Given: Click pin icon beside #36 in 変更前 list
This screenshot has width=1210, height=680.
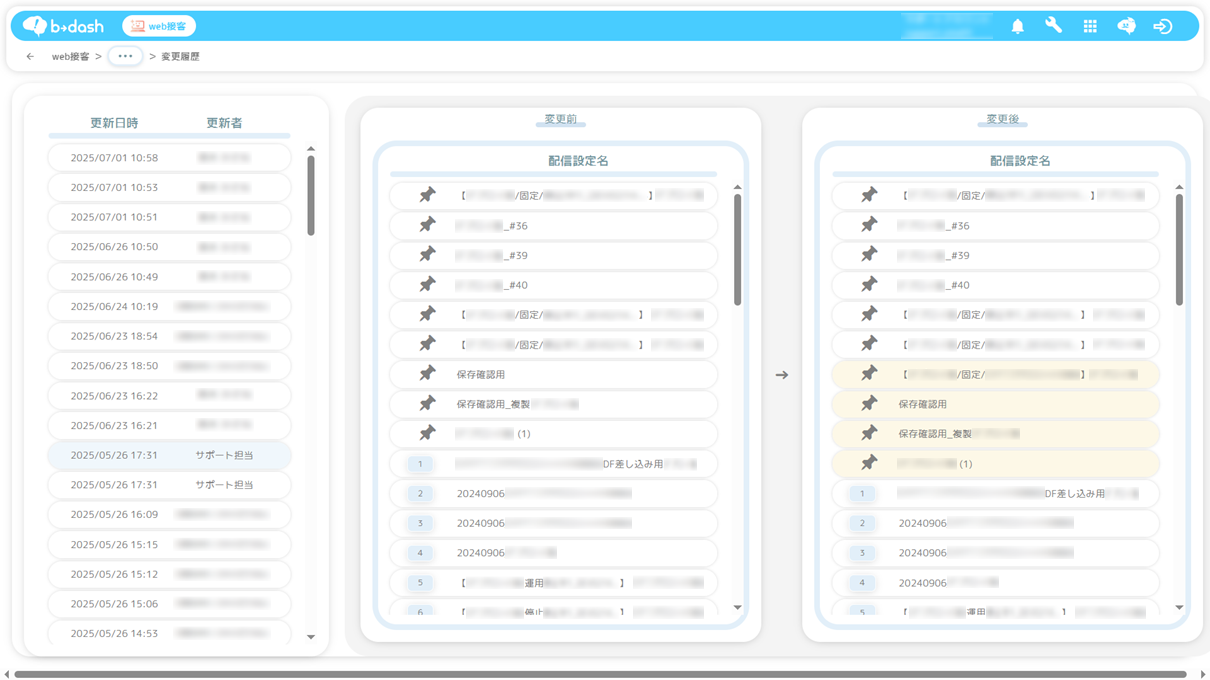Looking at the screenshot, I should (x=427, y=225).
